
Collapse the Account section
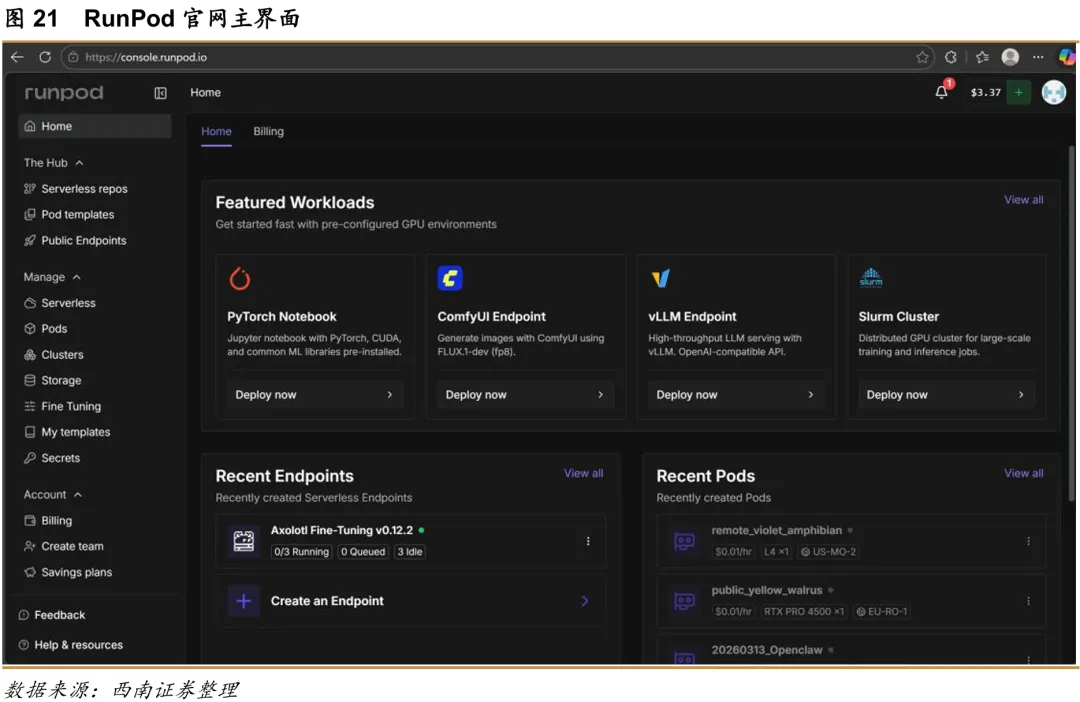click(53, 495)
